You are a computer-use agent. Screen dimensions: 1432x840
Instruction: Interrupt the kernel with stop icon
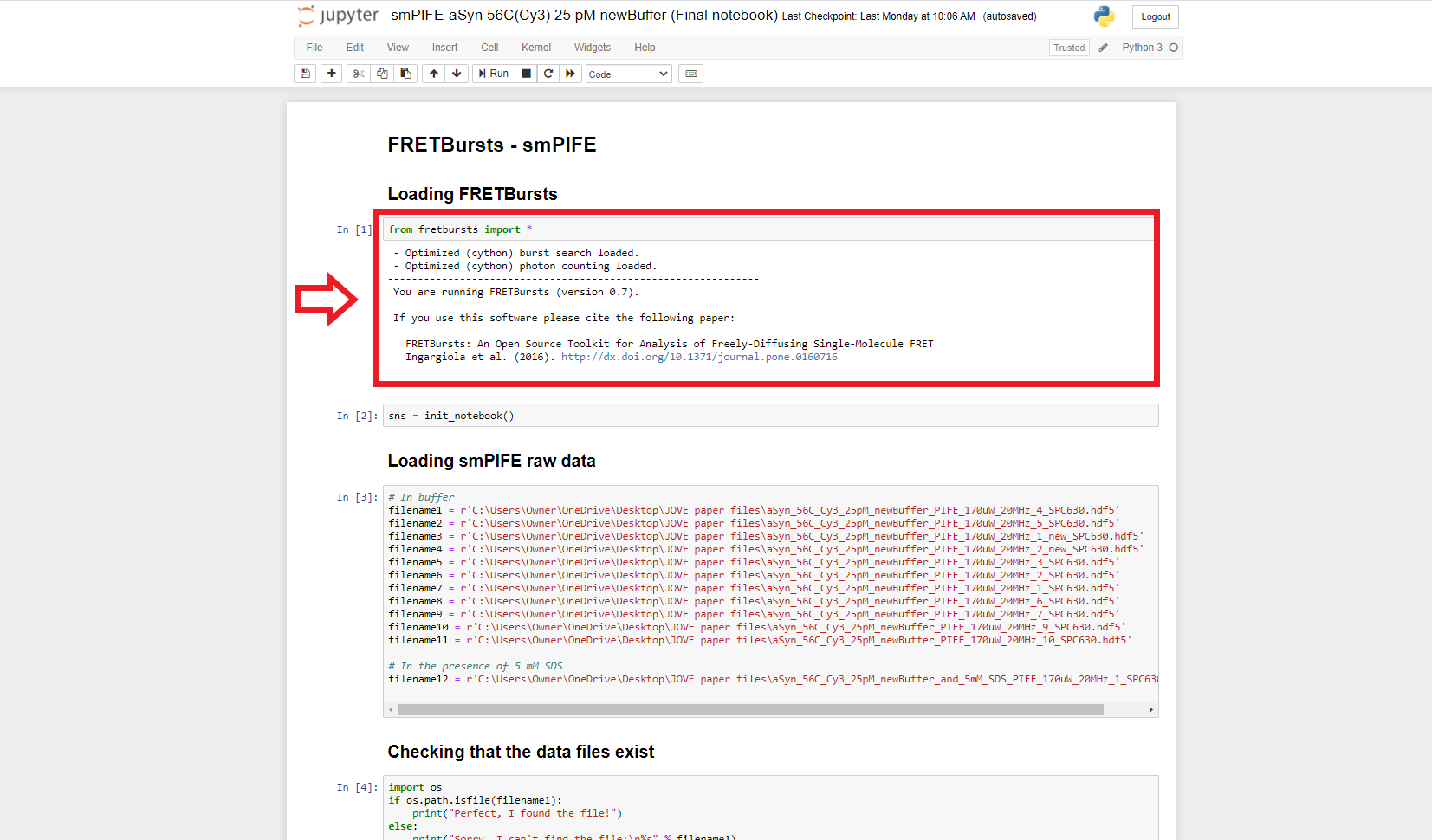pyautogui.click(x=526, y=74)
